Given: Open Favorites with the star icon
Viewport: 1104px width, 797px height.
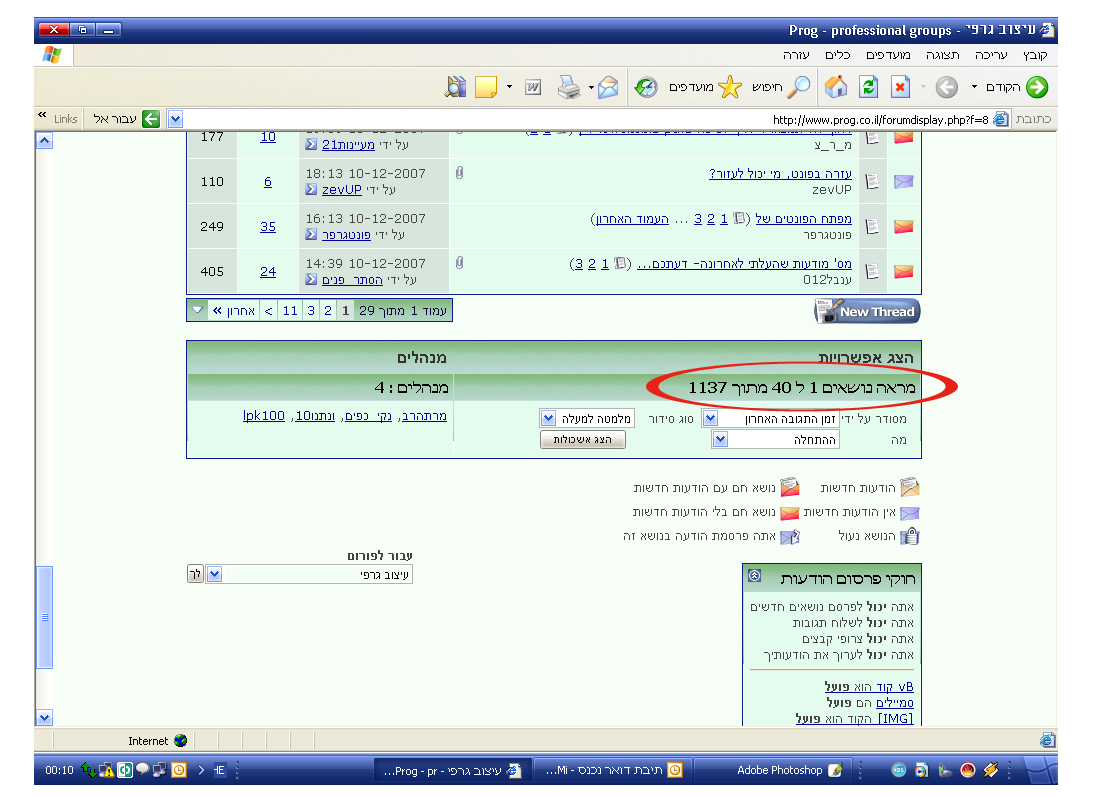Looking at the screenshot, I should point(730,87).
